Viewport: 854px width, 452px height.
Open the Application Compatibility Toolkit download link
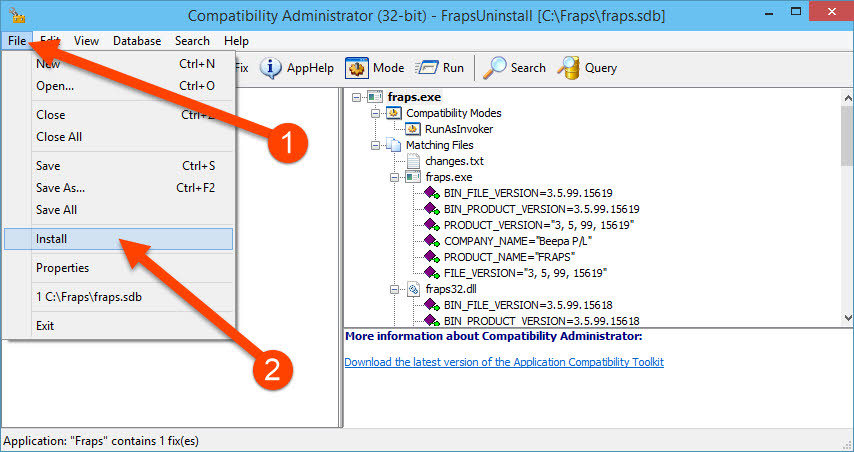point(503,362)
